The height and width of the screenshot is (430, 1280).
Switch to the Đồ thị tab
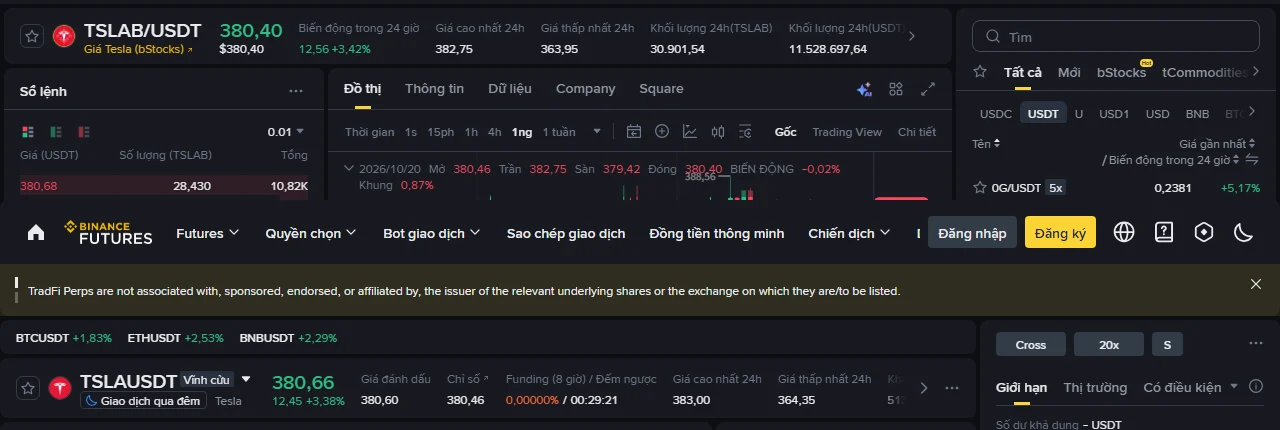pos(362,89)
